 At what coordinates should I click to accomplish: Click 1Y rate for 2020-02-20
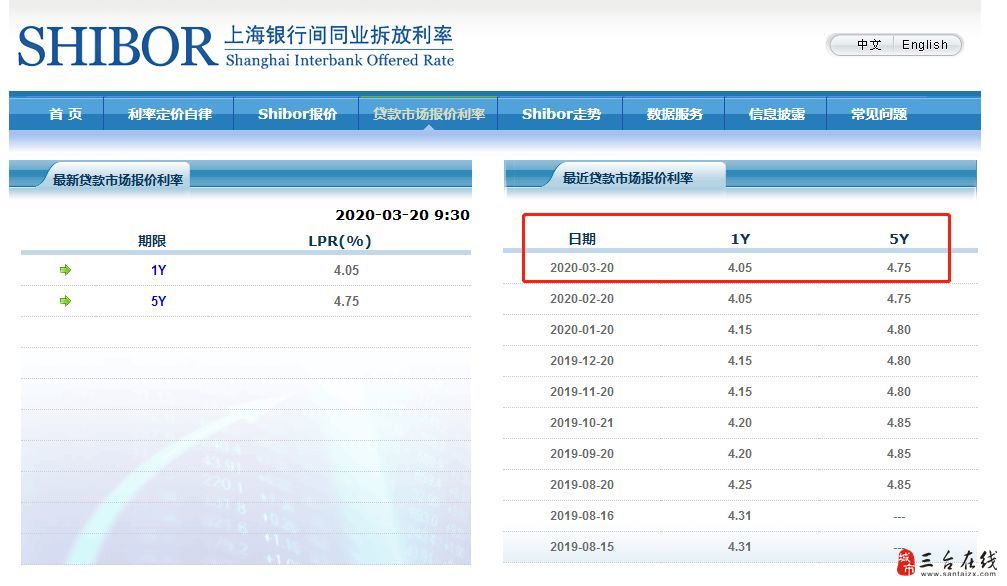pos(740,299)
